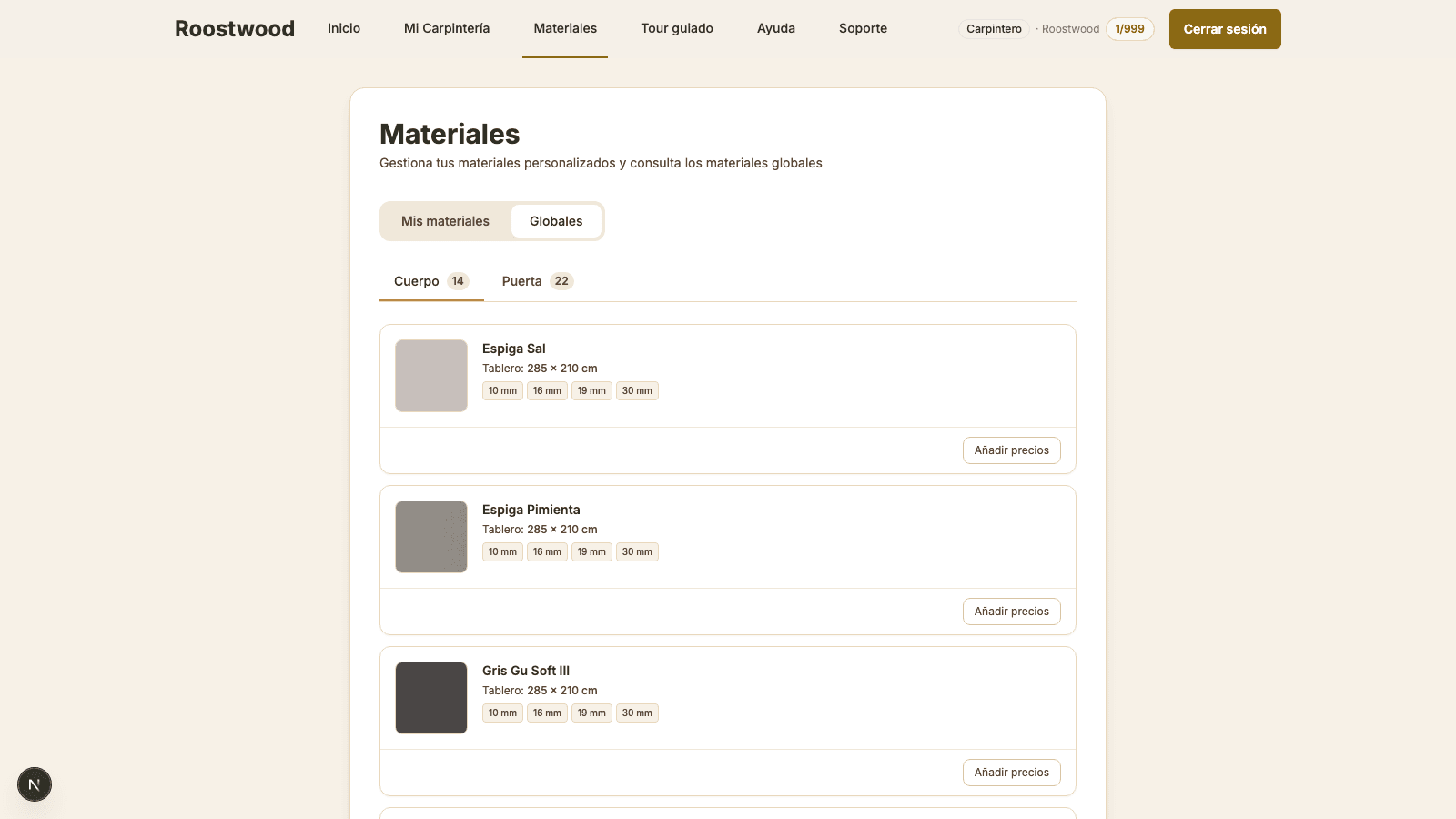This screenshot has width=1456, height=819.
Task: Click the Espiga Pimienta color swatch
Action: 431,537
